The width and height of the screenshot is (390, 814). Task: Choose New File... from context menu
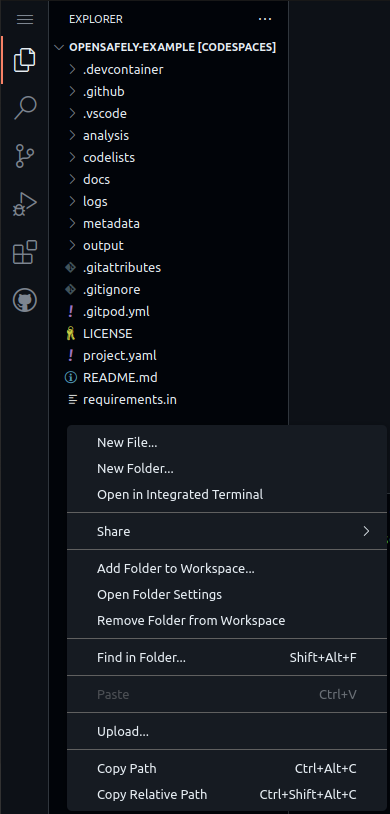tap(227, 442)
